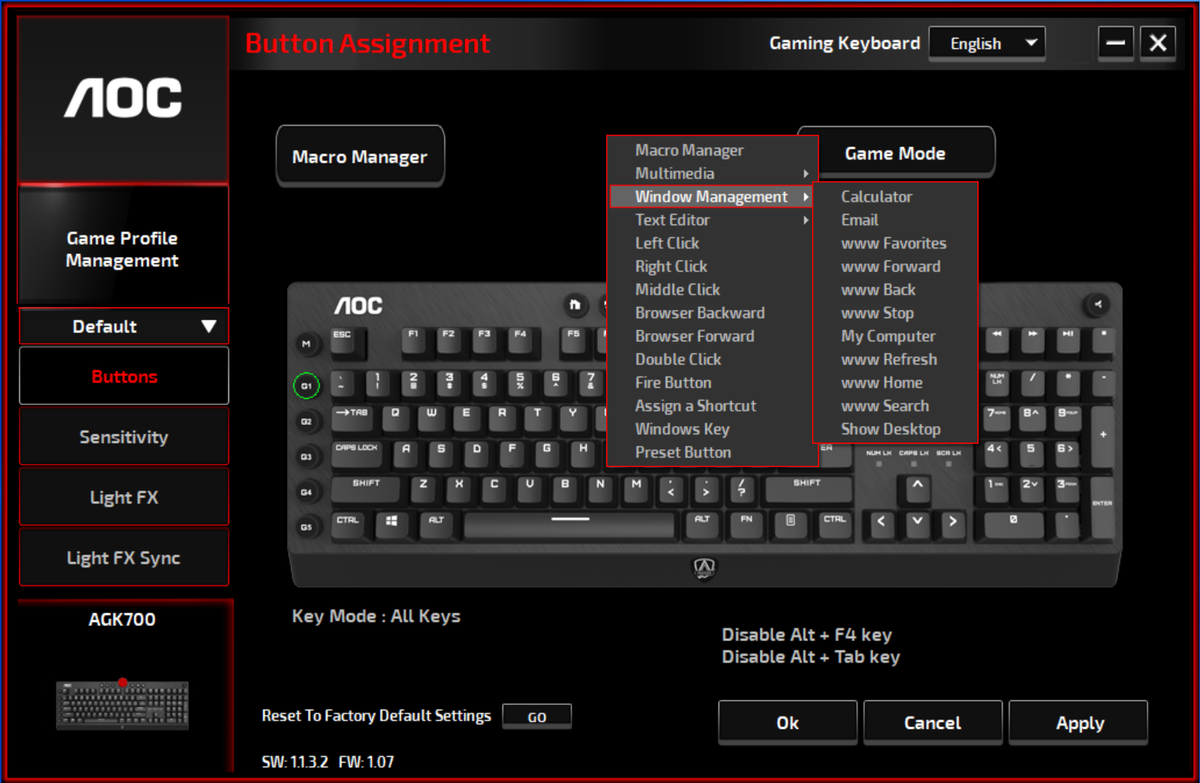Viewport: 1200px width, 783px height.
Task: Click the Key Mode : All Keys text
Action: tap(376, 616)
